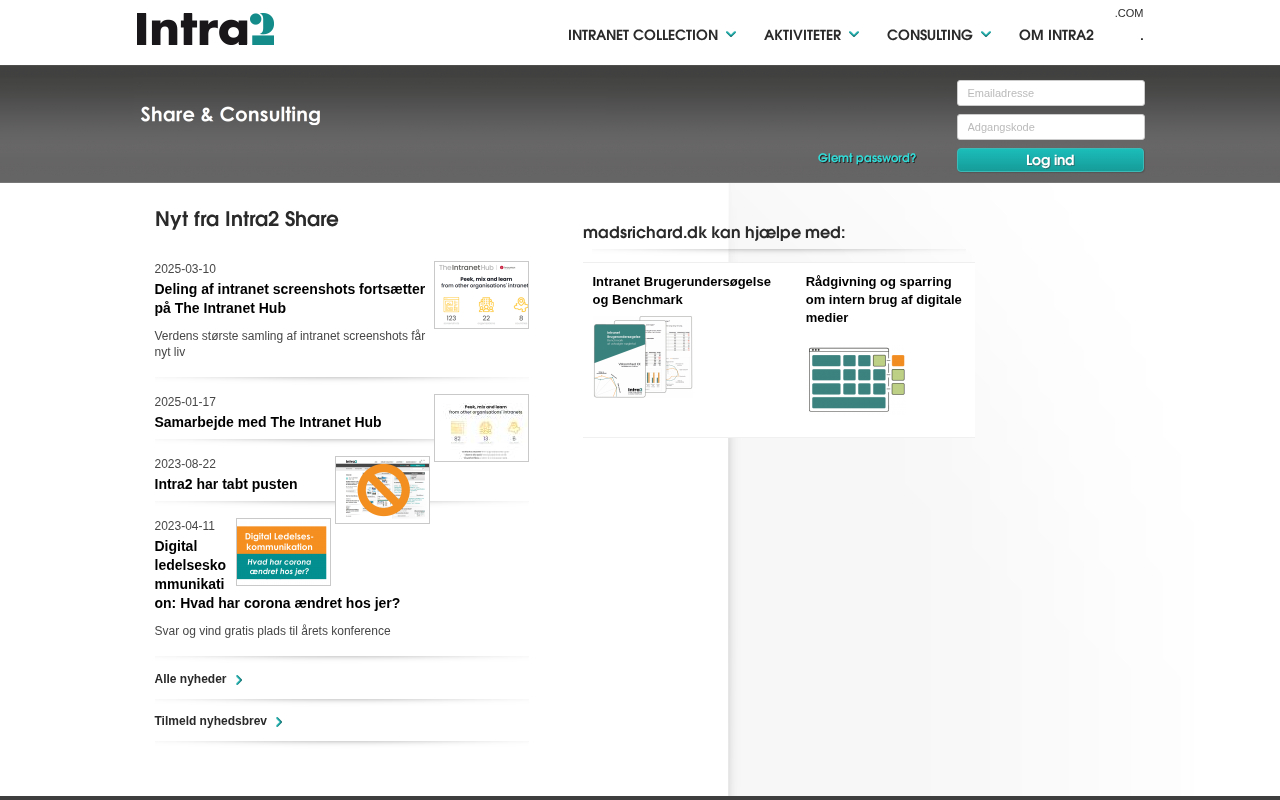Click the digital medier grid illustration
1280x800 pixels.
[857, 379]
